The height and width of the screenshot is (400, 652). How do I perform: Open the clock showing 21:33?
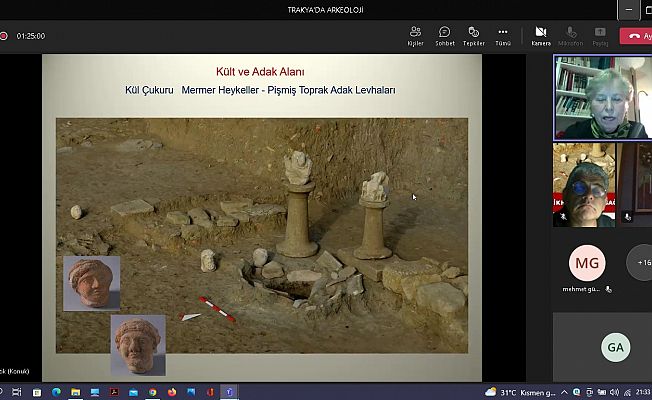641,391
